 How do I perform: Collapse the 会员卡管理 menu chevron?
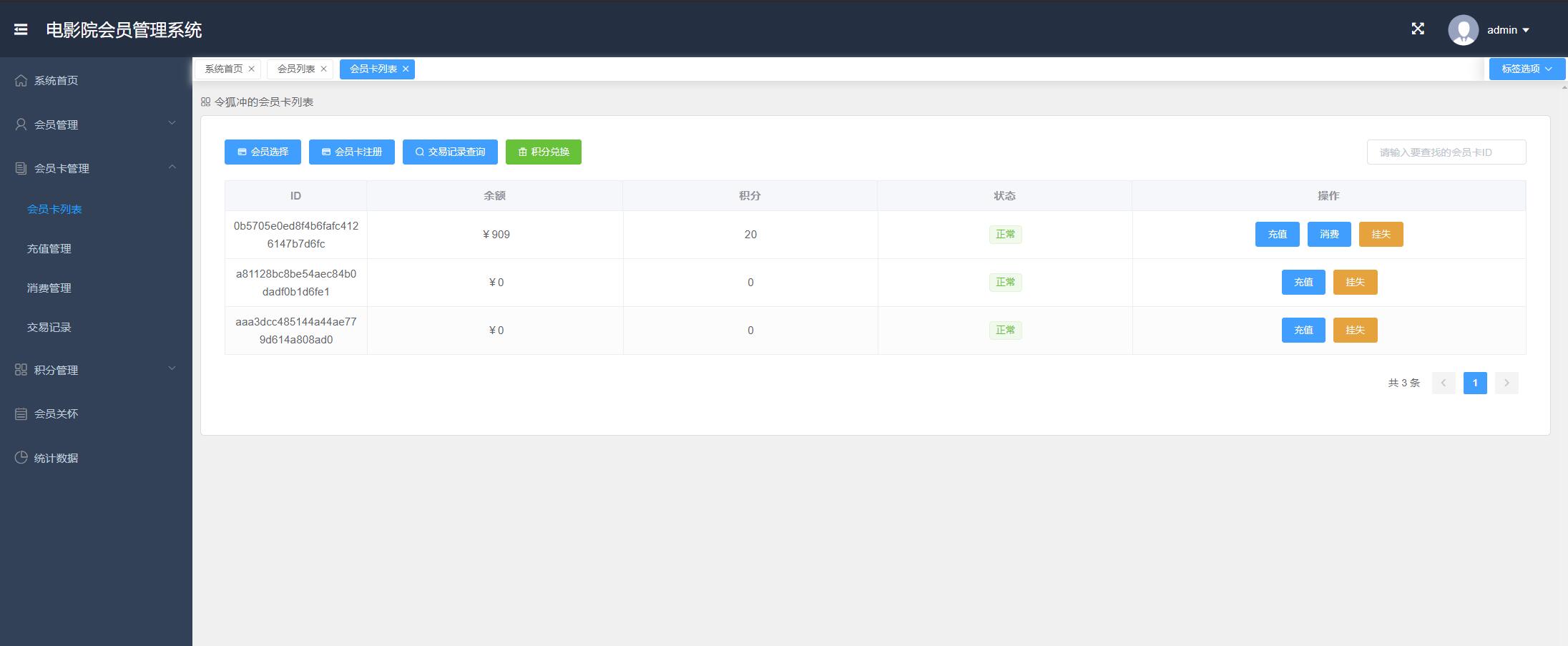pyautogui.click(x=172, y=167)
